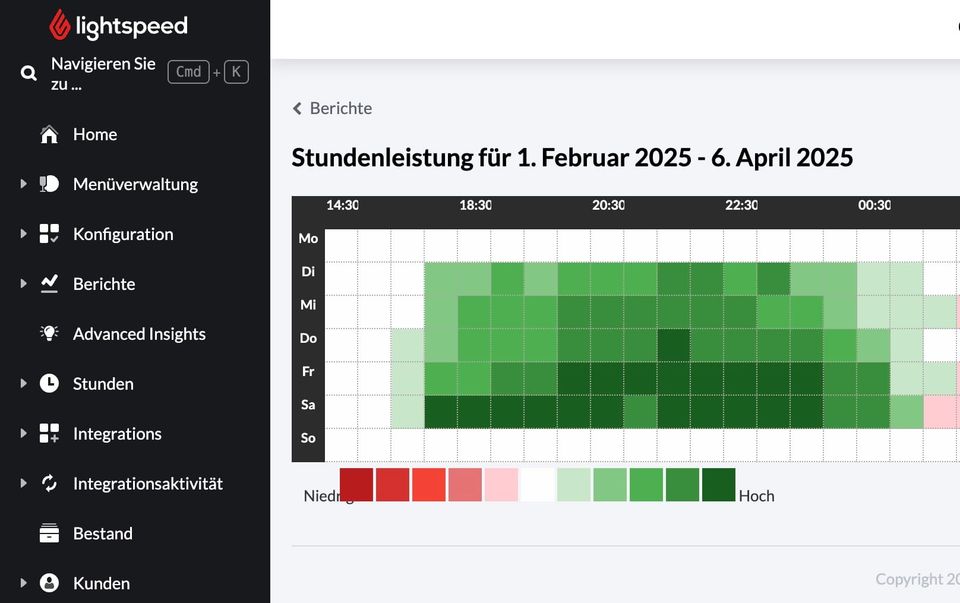Screen dimensions: 960x603
Task: Click the Menüverwaltung plate icon
Action: coord(47,184)
